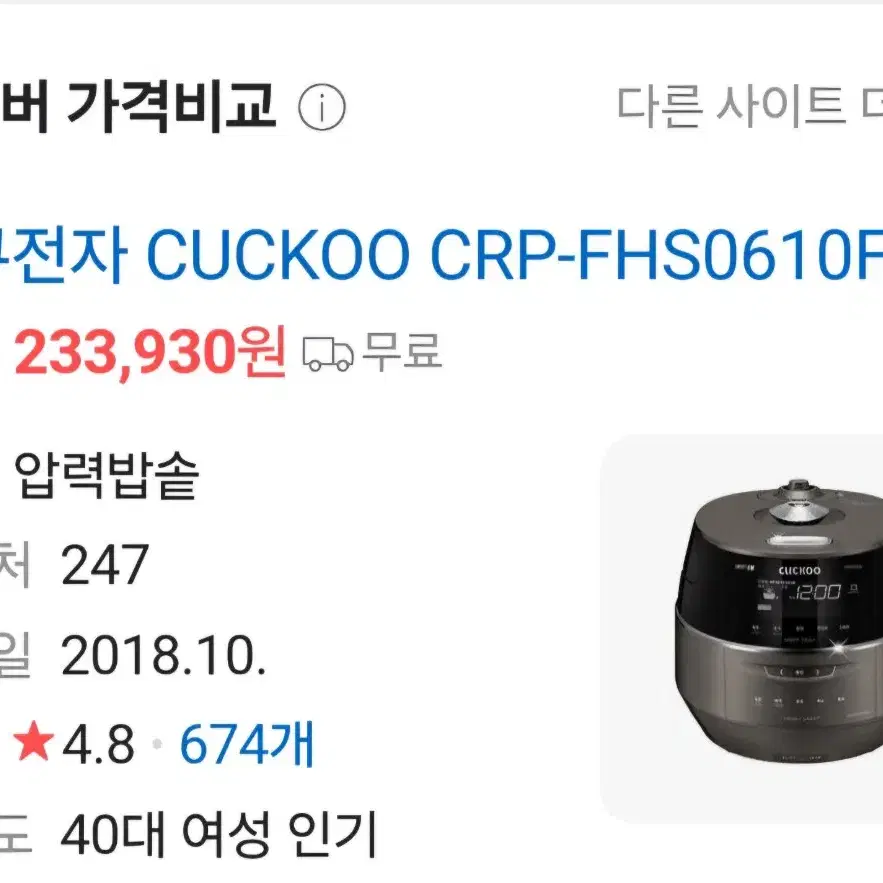
Task: Click the 무료 shipping label
Action: pyautogui.click(x=402, y=351)
